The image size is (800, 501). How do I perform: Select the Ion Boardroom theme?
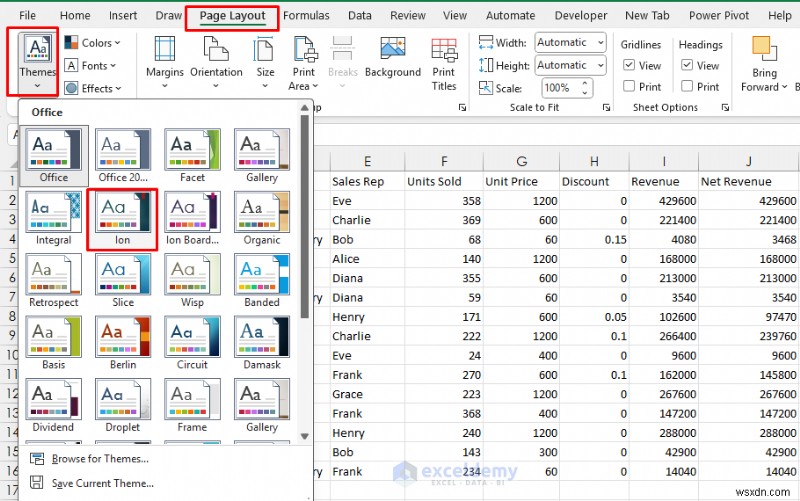tap(192, 218)
